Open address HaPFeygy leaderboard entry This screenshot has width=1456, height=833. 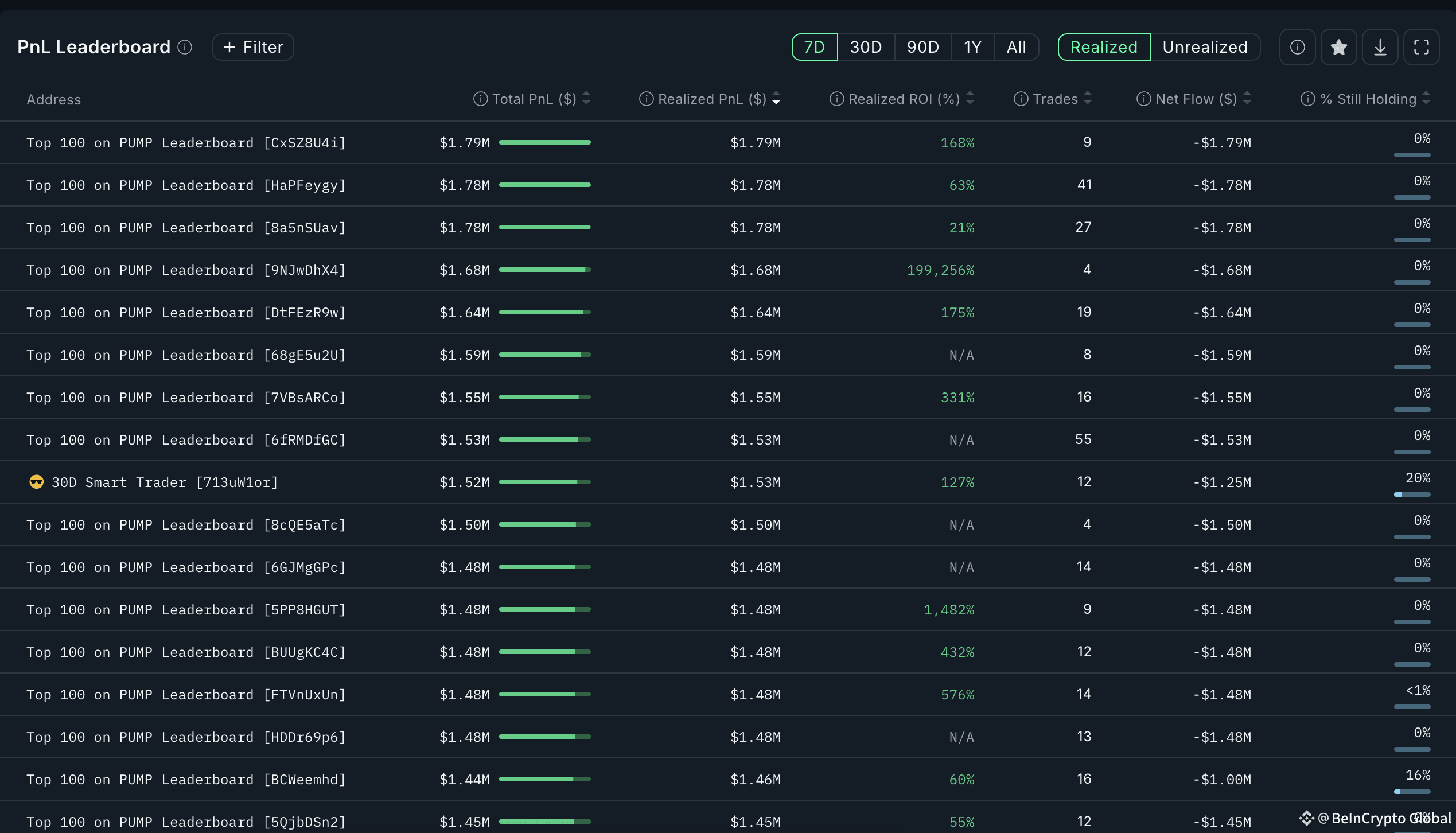point(186,185)
